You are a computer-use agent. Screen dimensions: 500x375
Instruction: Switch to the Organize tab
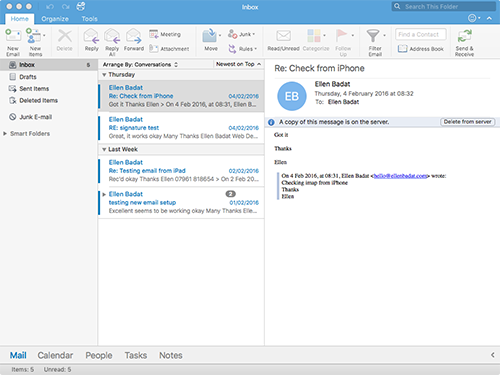click(55, 19)
